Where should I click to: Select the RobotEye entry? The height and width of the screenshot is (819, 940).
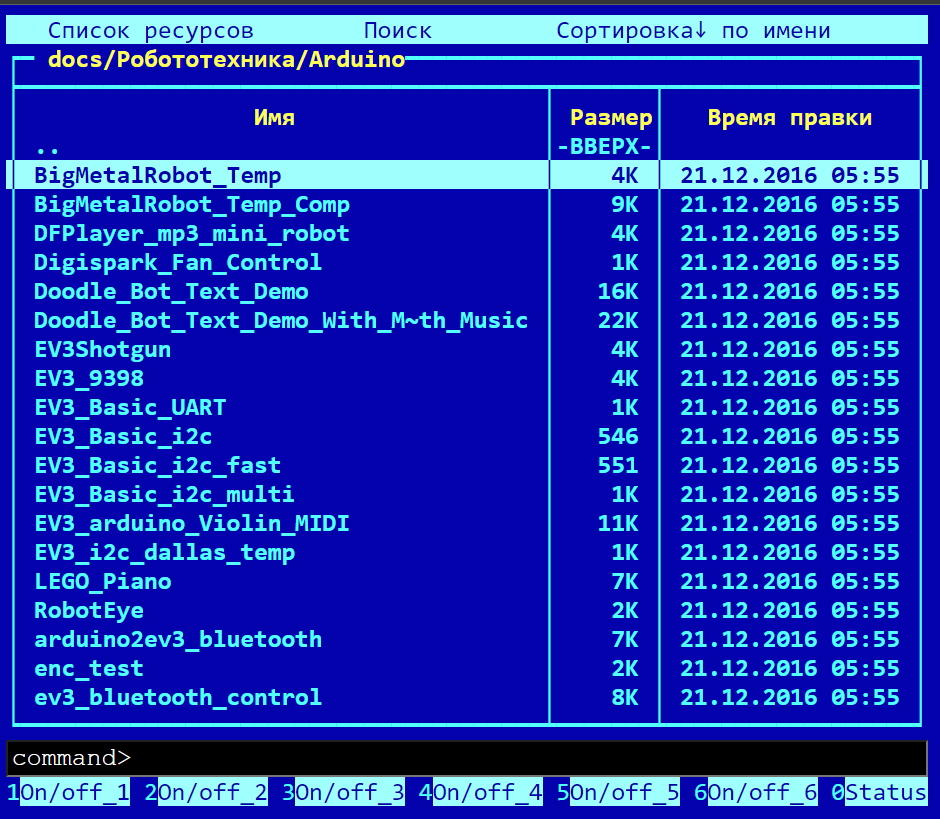[89, 611]
